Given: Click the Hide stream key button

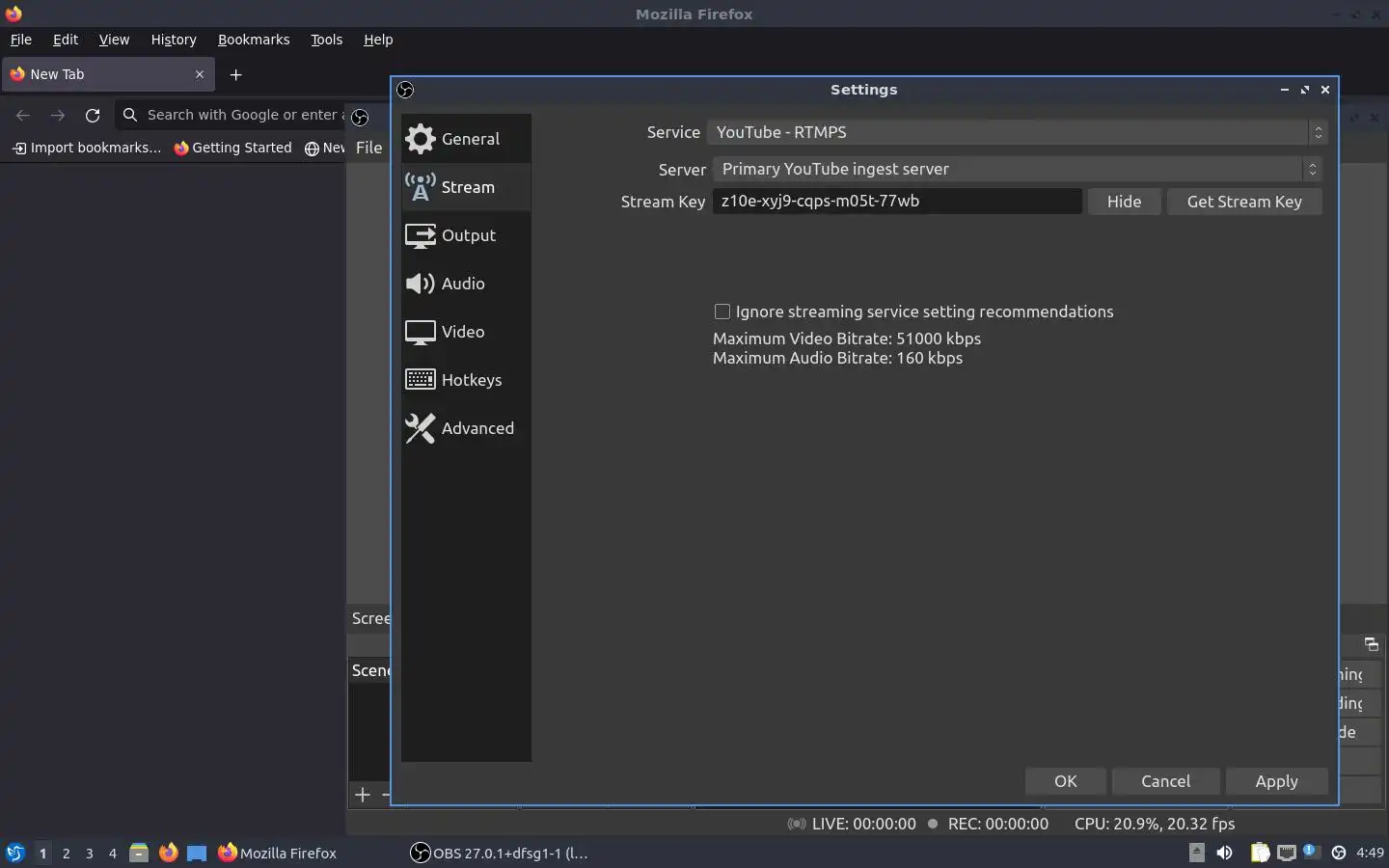Looking at the screenshot, I should point(1124,202).
